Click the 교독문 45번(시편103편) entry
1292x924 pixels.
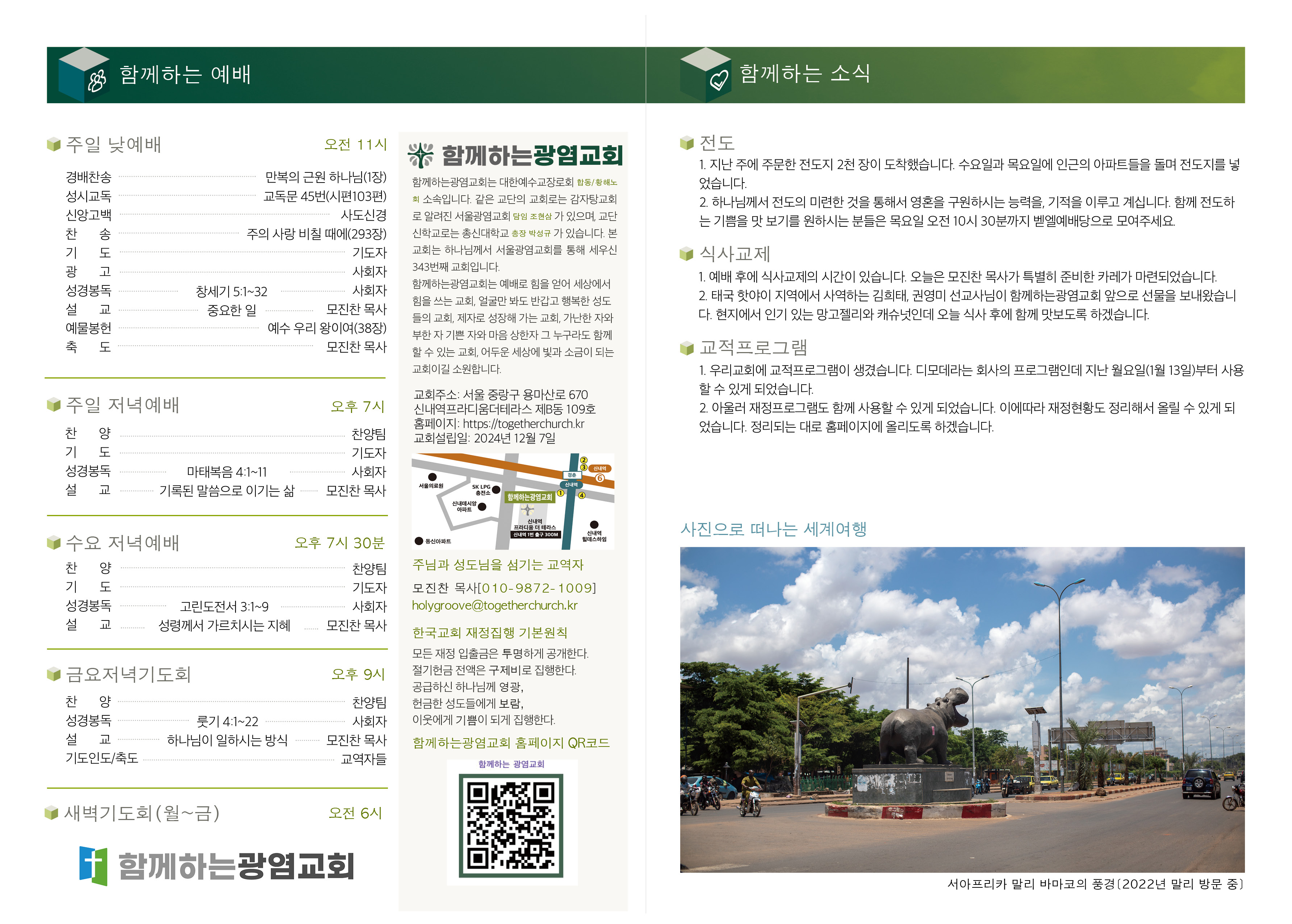tap(325, 196)
